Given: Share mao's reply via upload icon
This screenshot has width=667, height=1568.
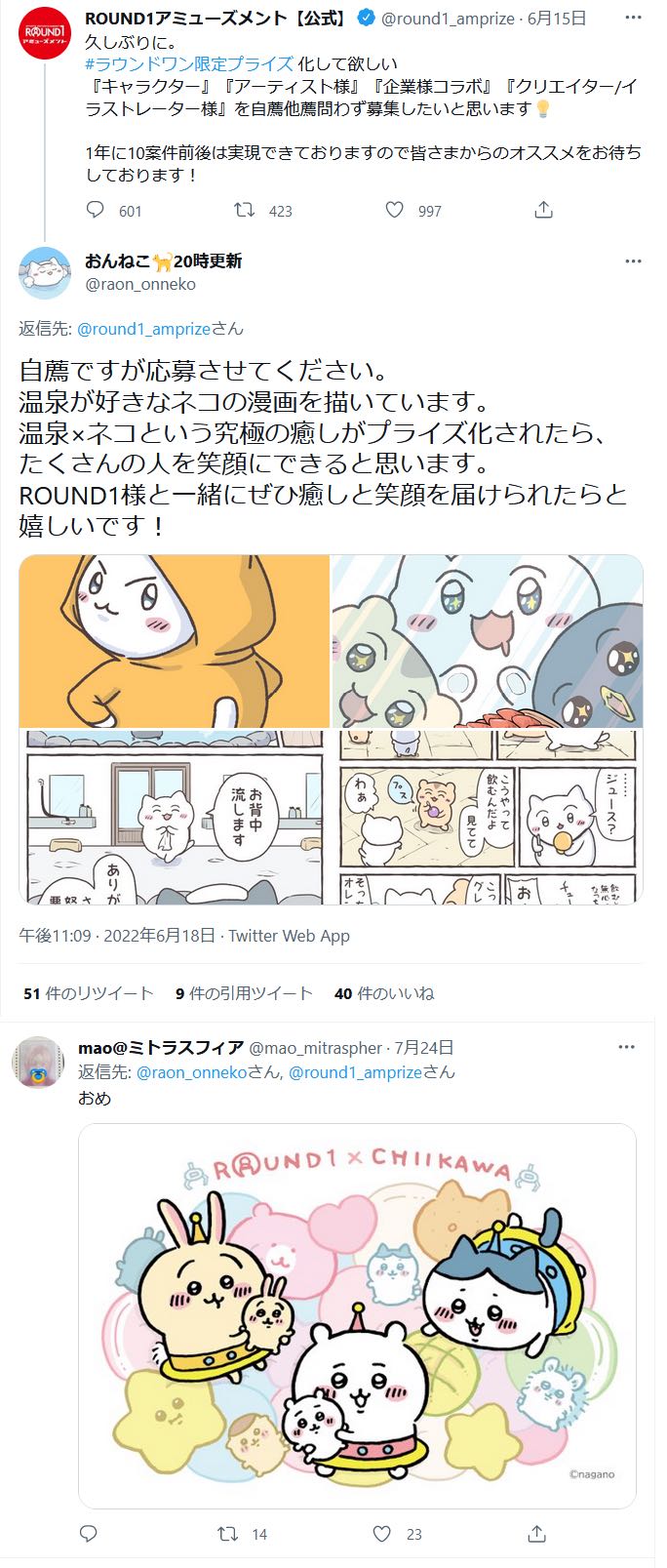Looking at the screenshot, I should tap(536, 1533).
